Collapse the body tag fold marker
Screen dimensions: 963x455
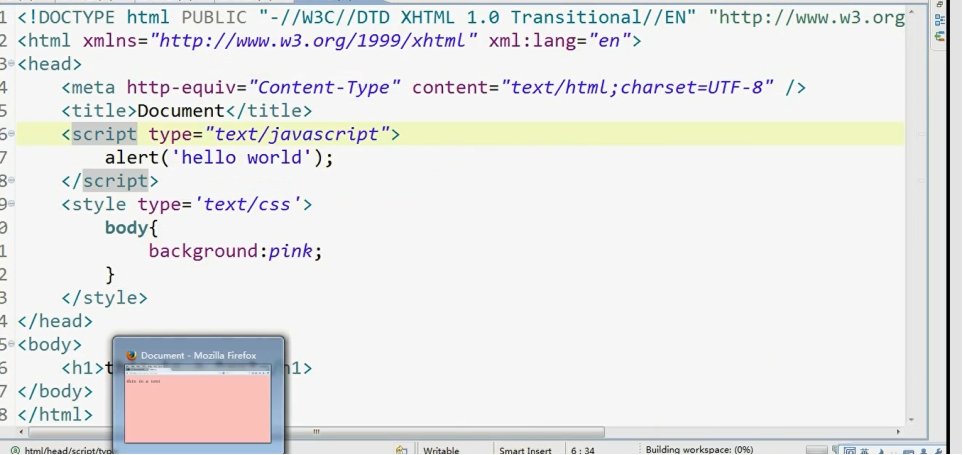11,344
